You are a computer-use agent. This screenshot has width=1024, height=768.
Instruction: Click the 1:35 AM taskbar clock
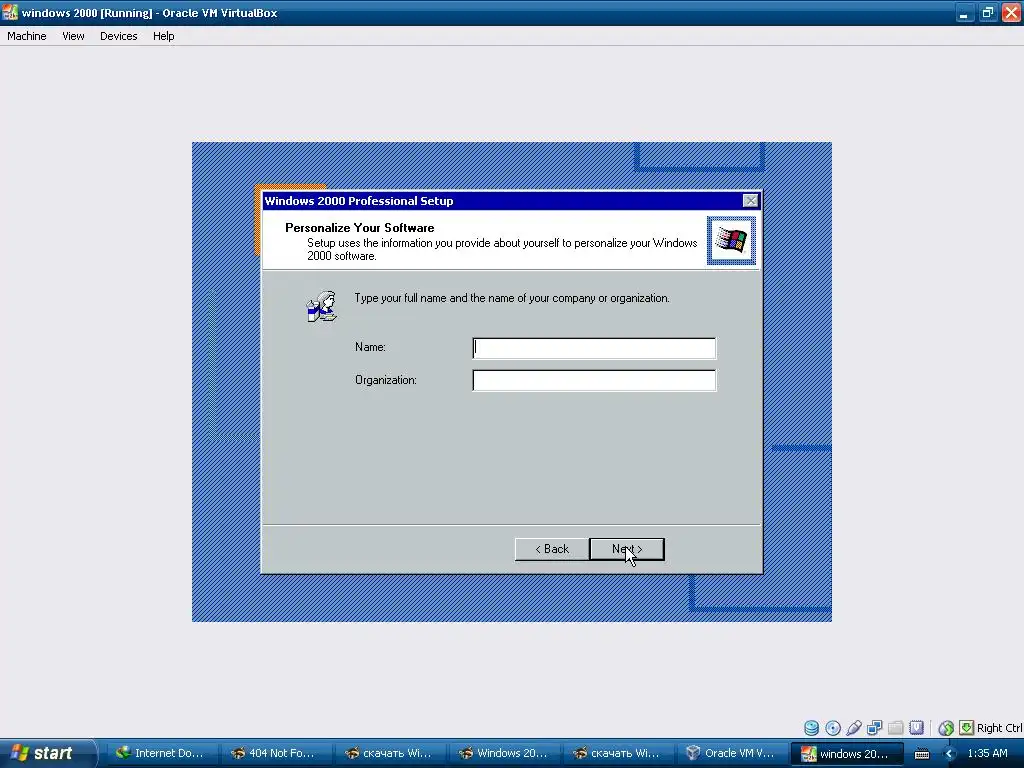(x=987, y=754)
